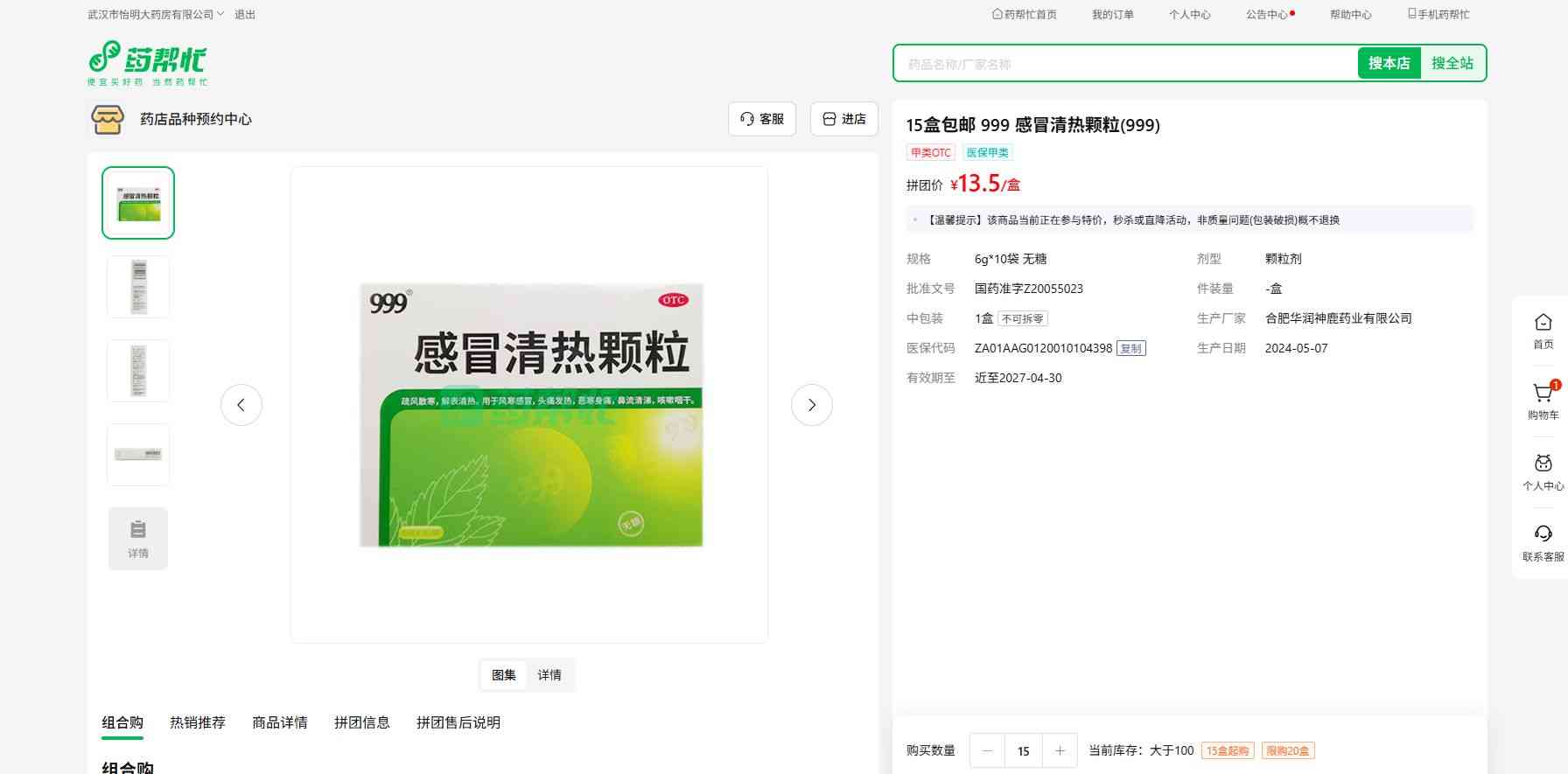Viewport: 1568px width, 774px height.
Task: Select the 图集 view toggle
Action: pyautogui.click(x=504, y=675)
